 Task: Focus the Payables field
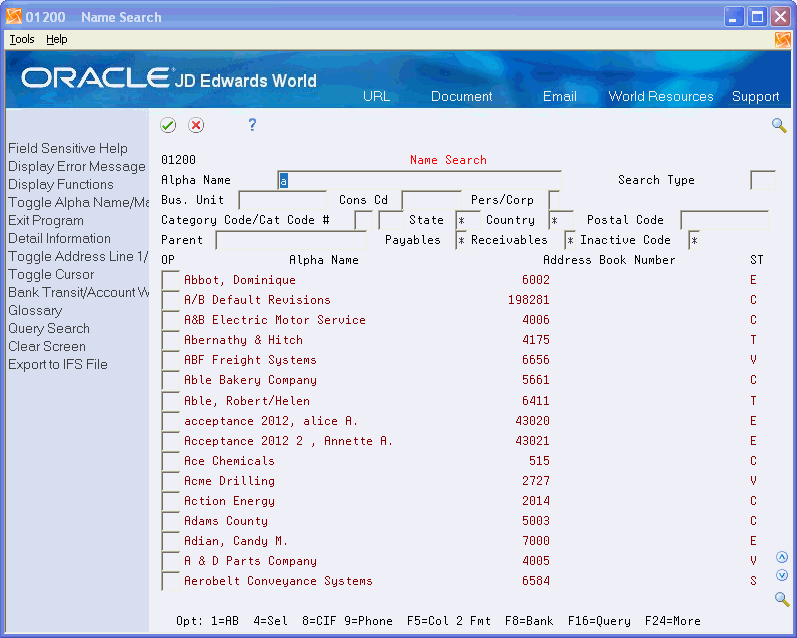[x=461, y=240]
